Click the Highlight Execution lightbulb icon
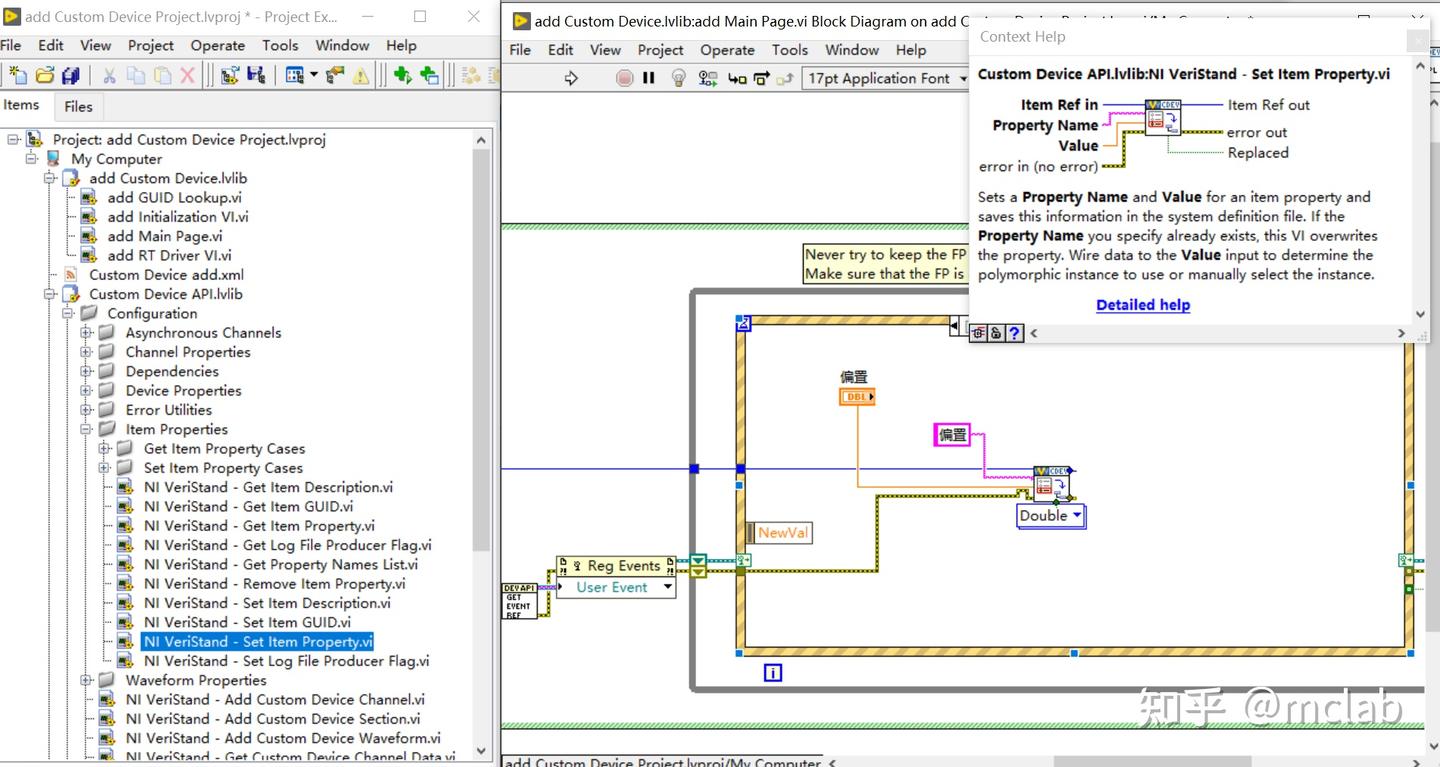The image size is (1440, 767). 679,78
